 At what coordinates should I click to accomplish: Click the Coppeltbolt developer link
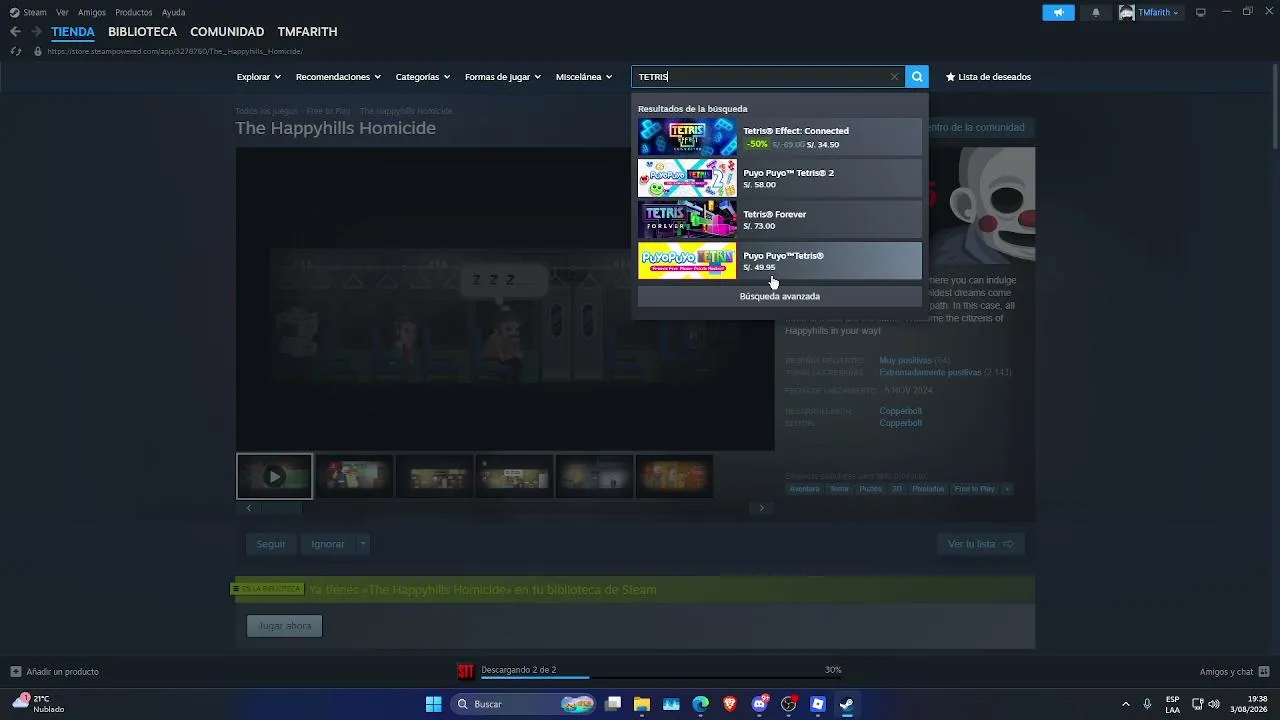(x=900, y=411)
